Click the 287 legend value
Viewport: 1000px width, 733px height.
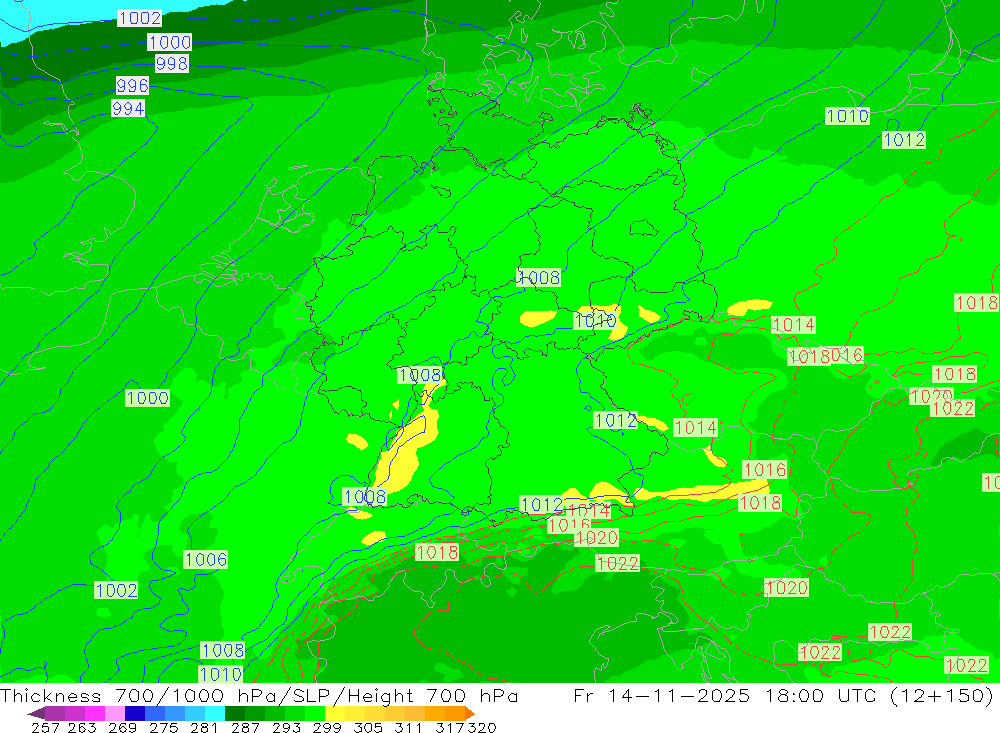(246, 728)
